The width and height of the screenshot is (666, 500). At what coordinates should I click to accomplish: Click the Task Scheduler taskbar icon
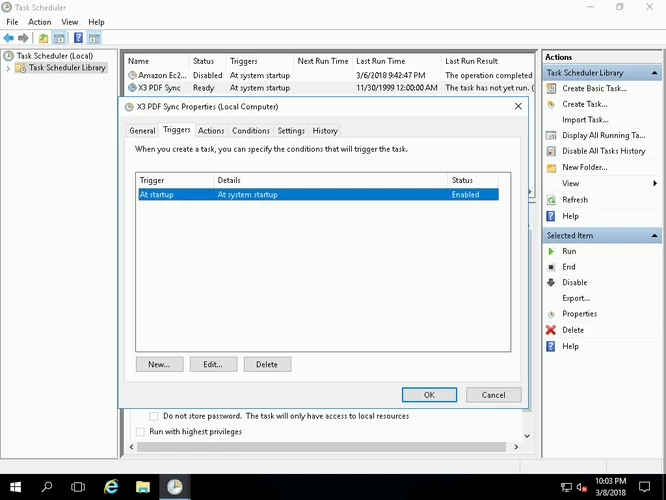click(175, 487)
